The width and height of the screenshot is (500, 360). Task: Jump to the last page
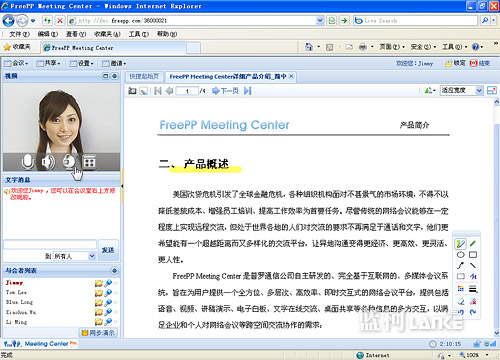(x=247, y=91)
